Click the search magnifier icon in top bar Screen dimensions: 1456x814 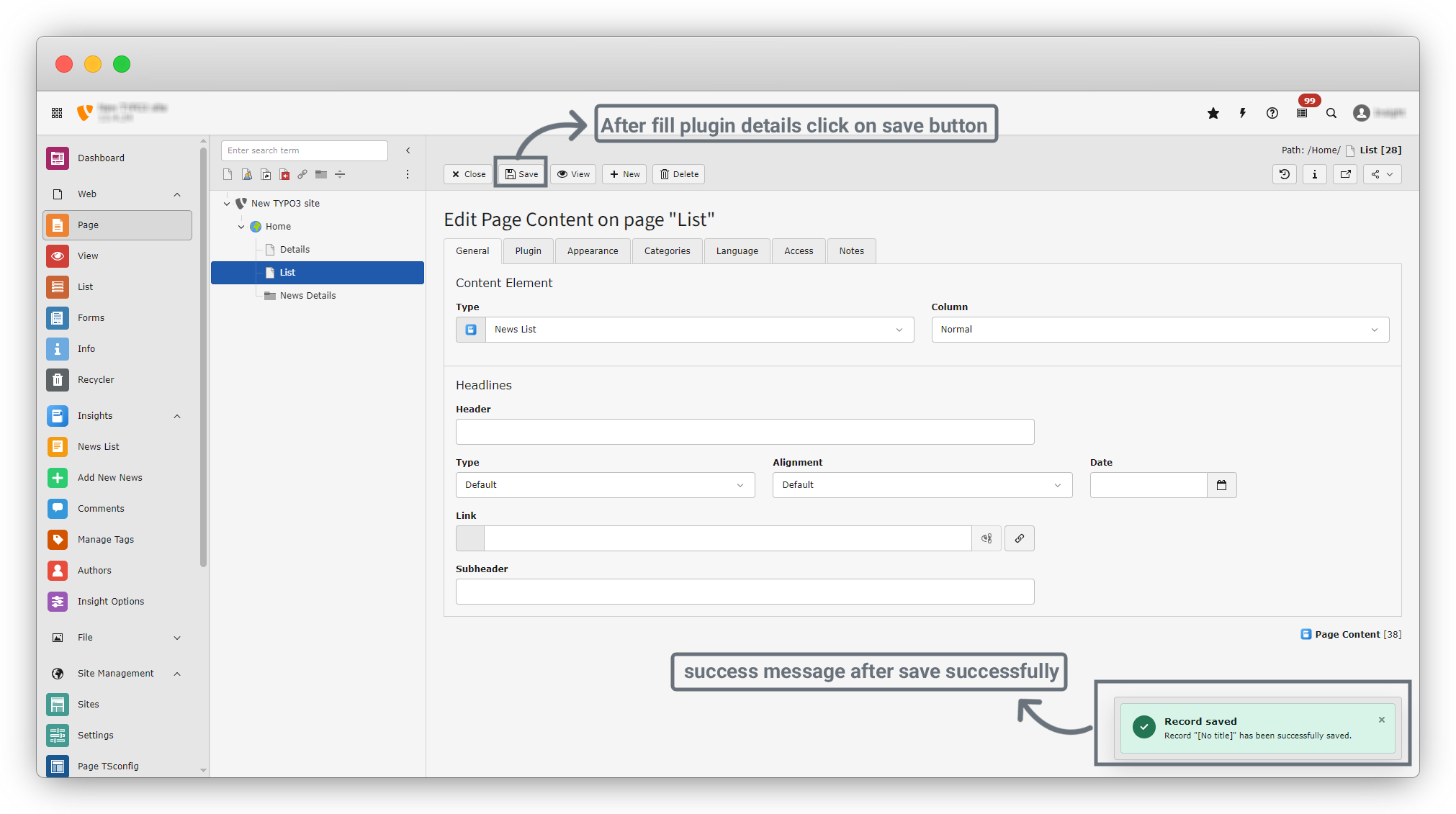point(1331,113)
